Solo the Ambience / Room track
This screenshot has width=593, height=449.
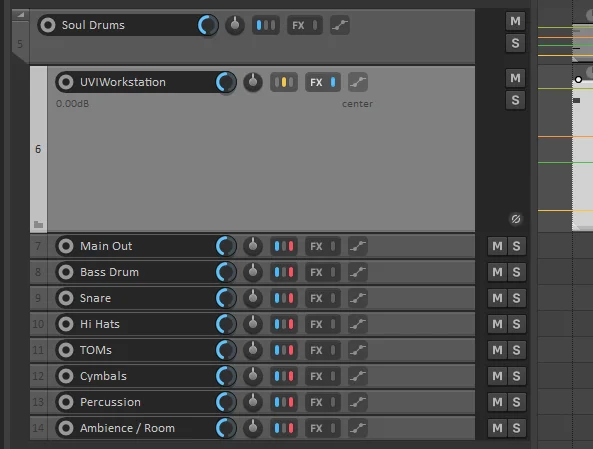pyautogui.click(x=517, y=428)
